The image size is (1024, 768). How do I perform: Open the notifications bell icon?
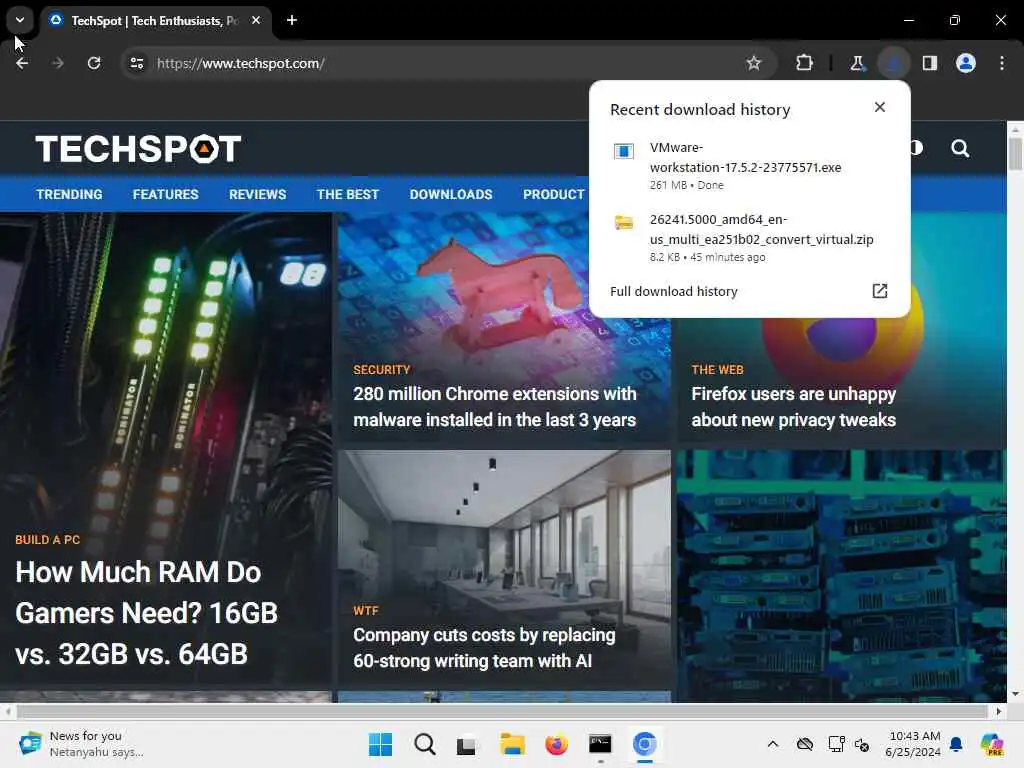(x=956, y=744)
